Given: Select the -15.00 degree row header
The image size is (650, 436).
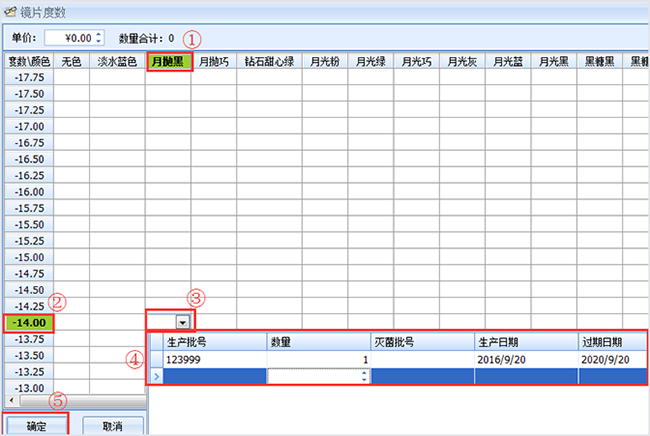Looking at the screenshot, I should point(29,257).
